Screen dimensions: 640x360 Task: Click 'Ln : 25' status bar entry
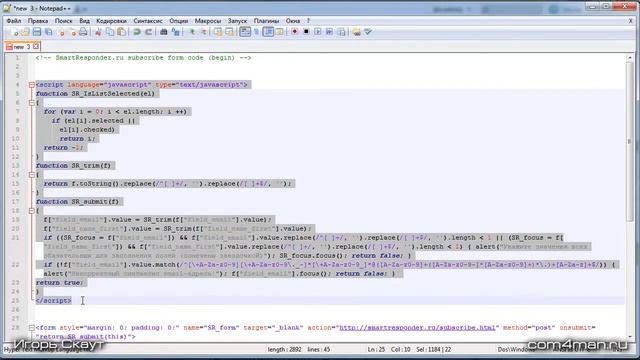tap(376, 349)
